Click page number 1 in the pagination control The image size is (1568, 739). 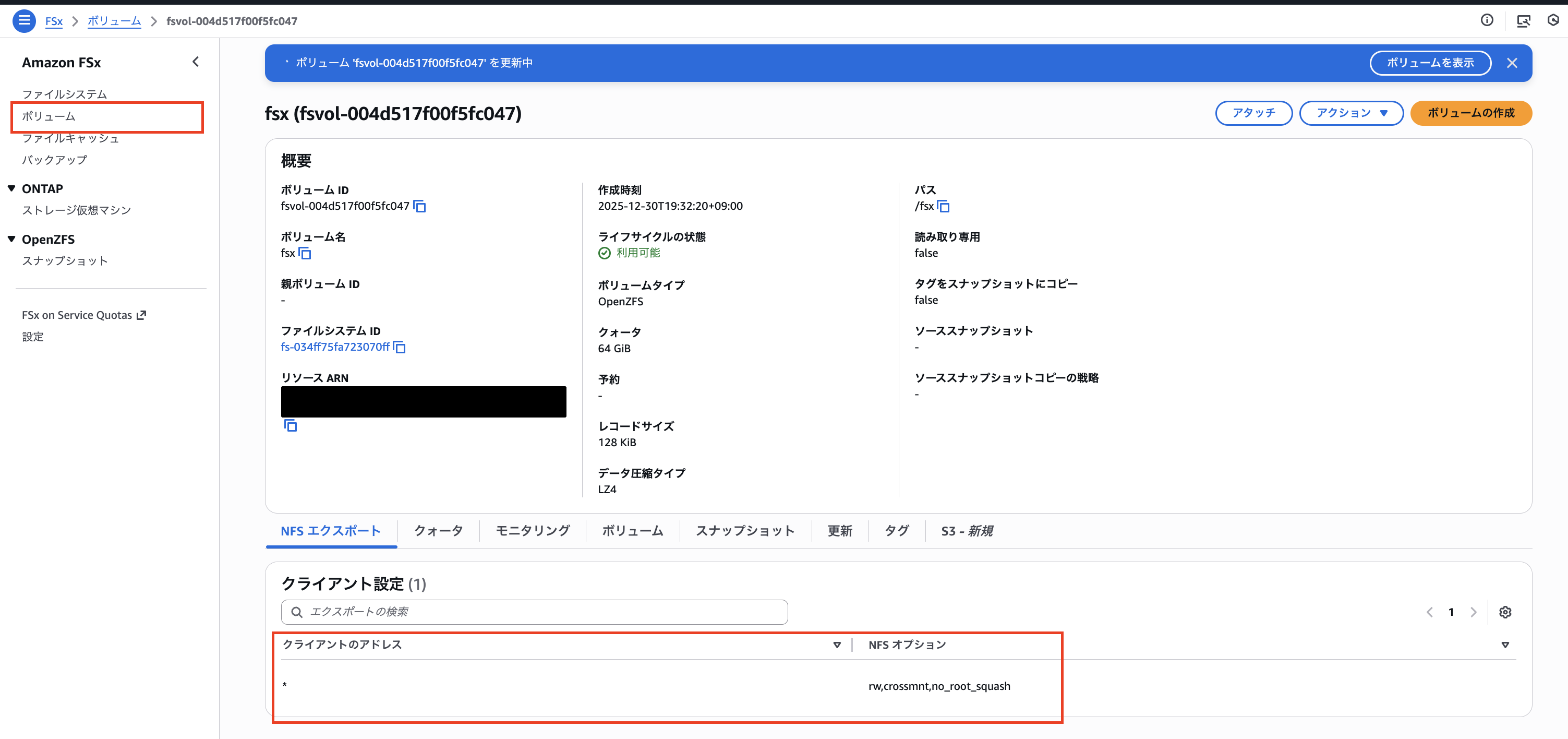pos(1452,612)
